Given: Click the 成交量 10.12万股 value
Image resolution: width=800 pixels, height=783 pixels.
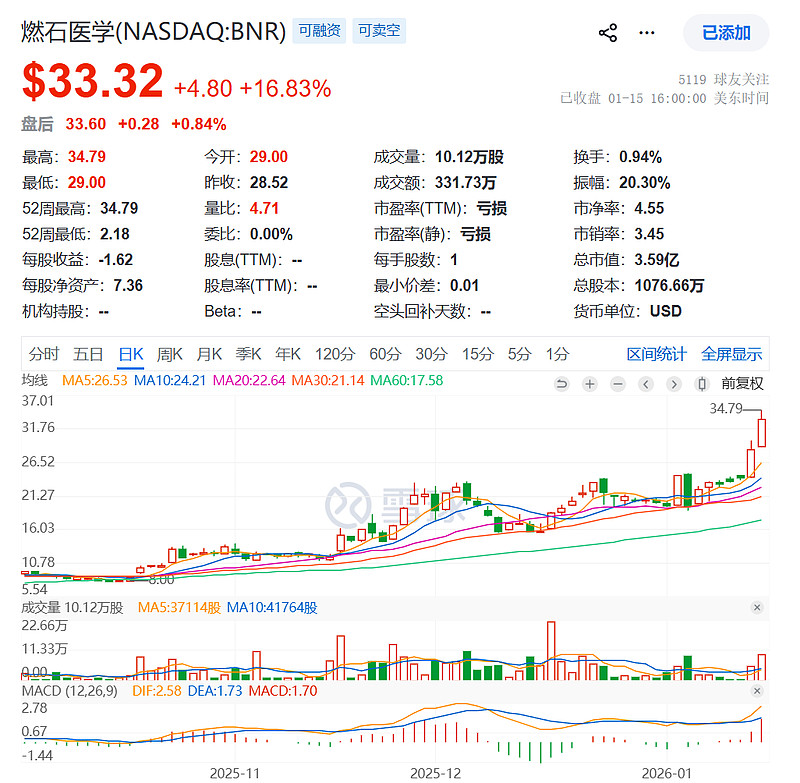Looking at the screenshot, I should (x=469, y=157).
